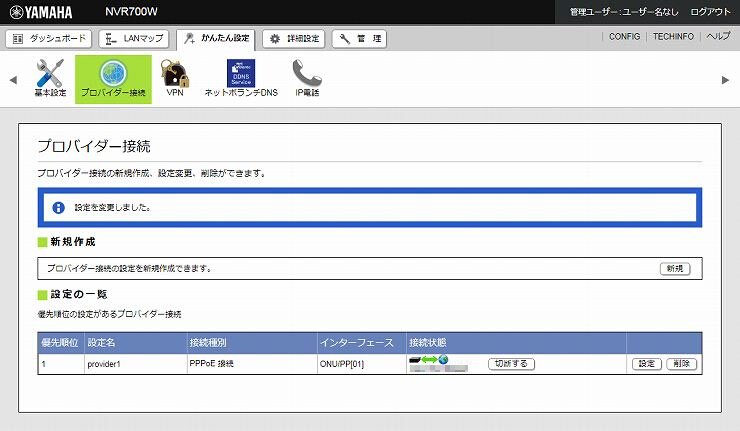Click the YAMAHA logo
Viewport: 740px width, 431px height.
pos(41,12)
